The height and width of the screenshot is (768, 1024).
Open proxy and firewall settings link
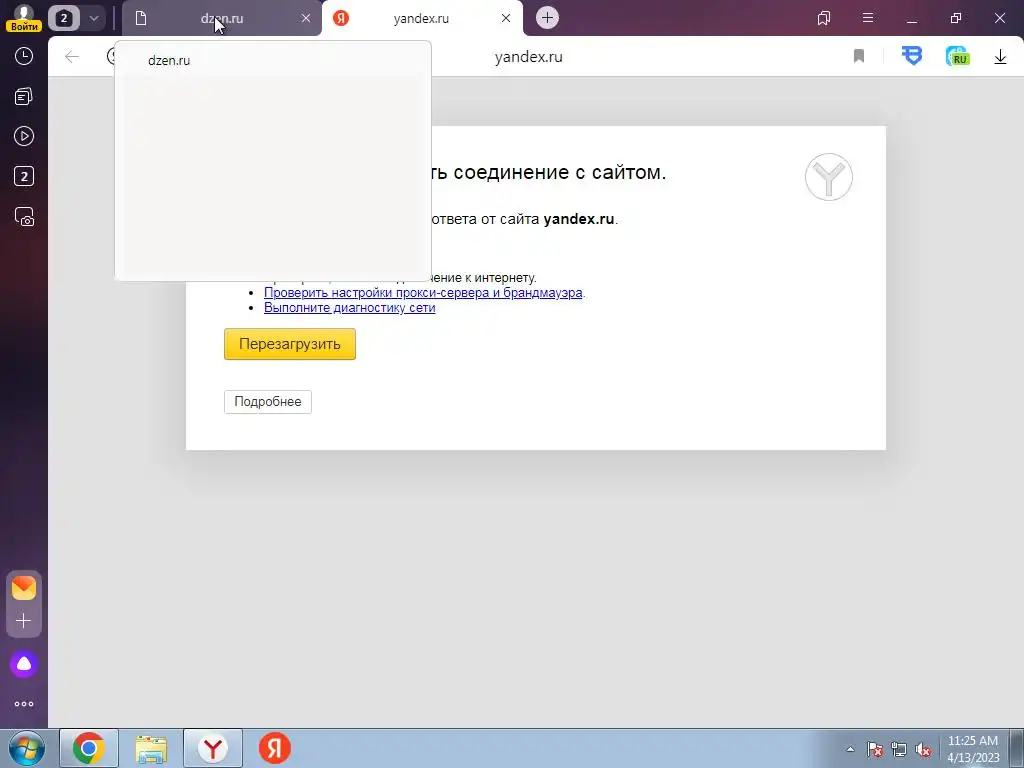pyautogui.click(x=423, y=293)
